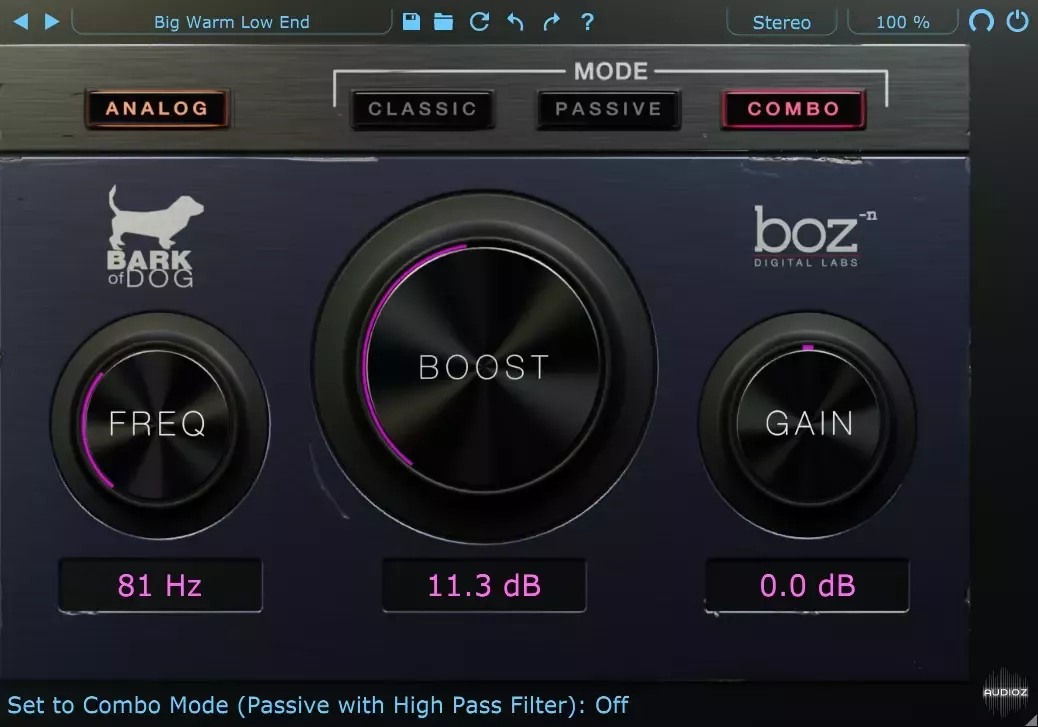Image resolution: width=1038 pixels, height=727 pixels.
Task: Toggle the ANALOG button
Action: coord(157,108)
